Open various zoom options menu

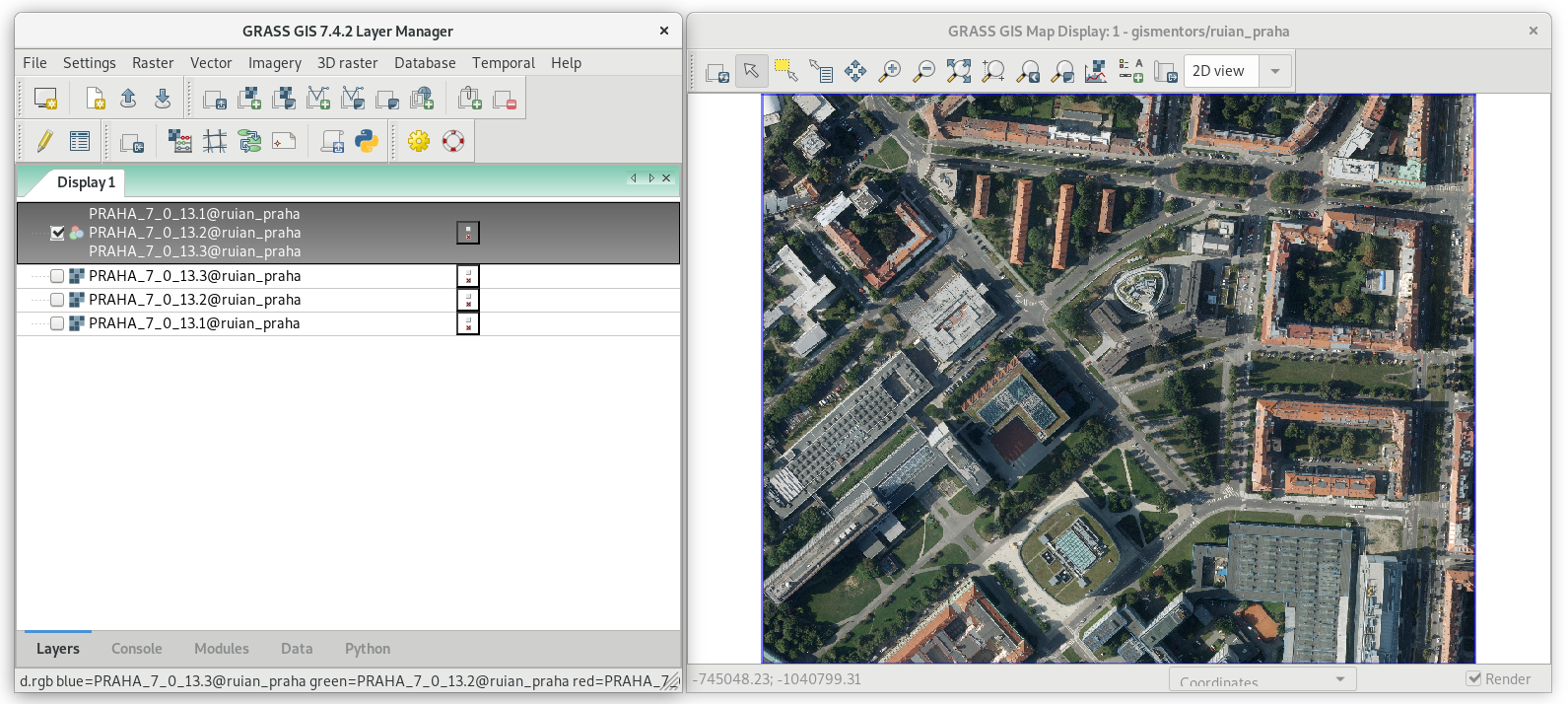click(1062, 71)
